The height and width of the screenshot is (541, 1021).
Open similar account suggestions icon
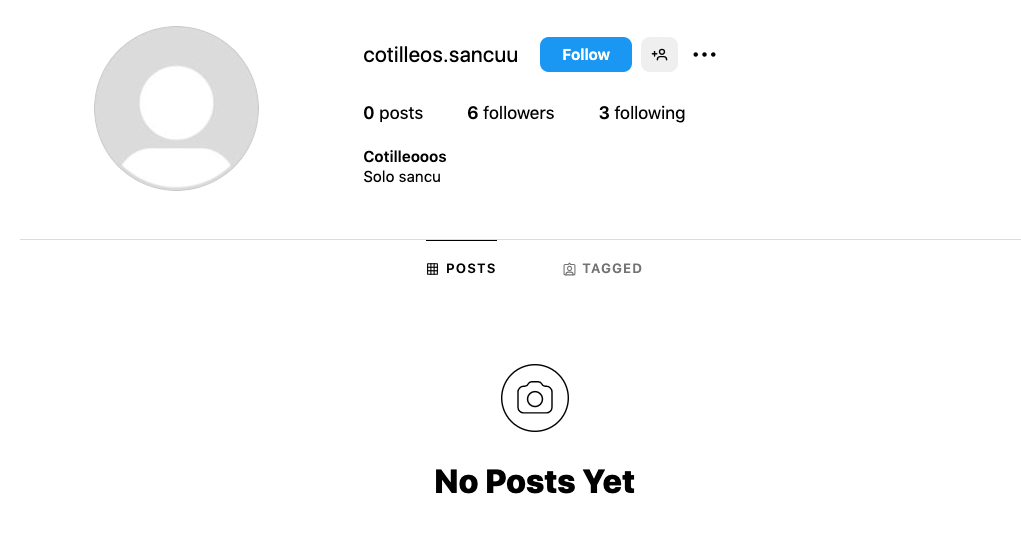tap(659, 55)
